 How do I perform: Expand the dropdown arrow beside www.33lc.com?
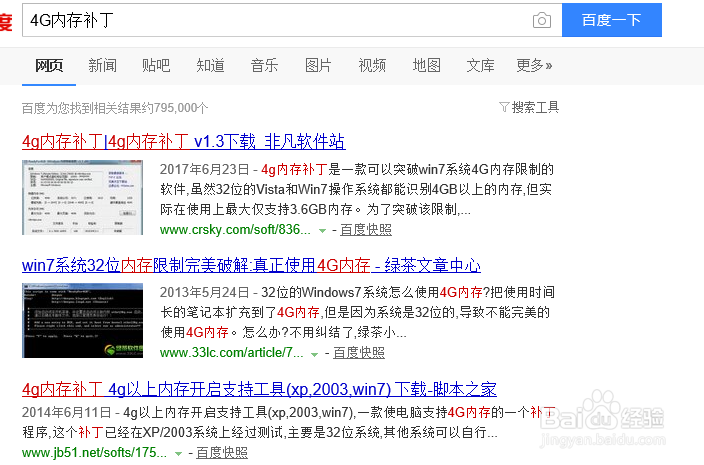[x=315, y=354]
